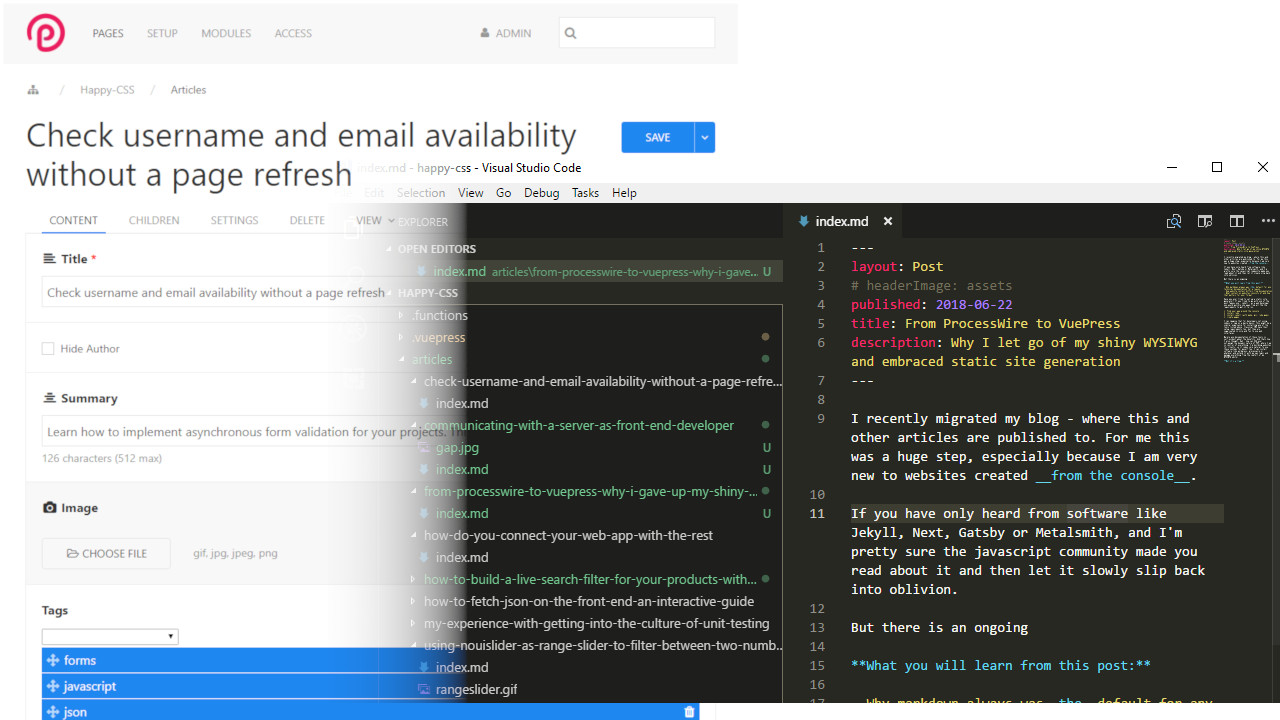
Task: Click the 'published: 2018-06-22' line
Action: (931, 305)
